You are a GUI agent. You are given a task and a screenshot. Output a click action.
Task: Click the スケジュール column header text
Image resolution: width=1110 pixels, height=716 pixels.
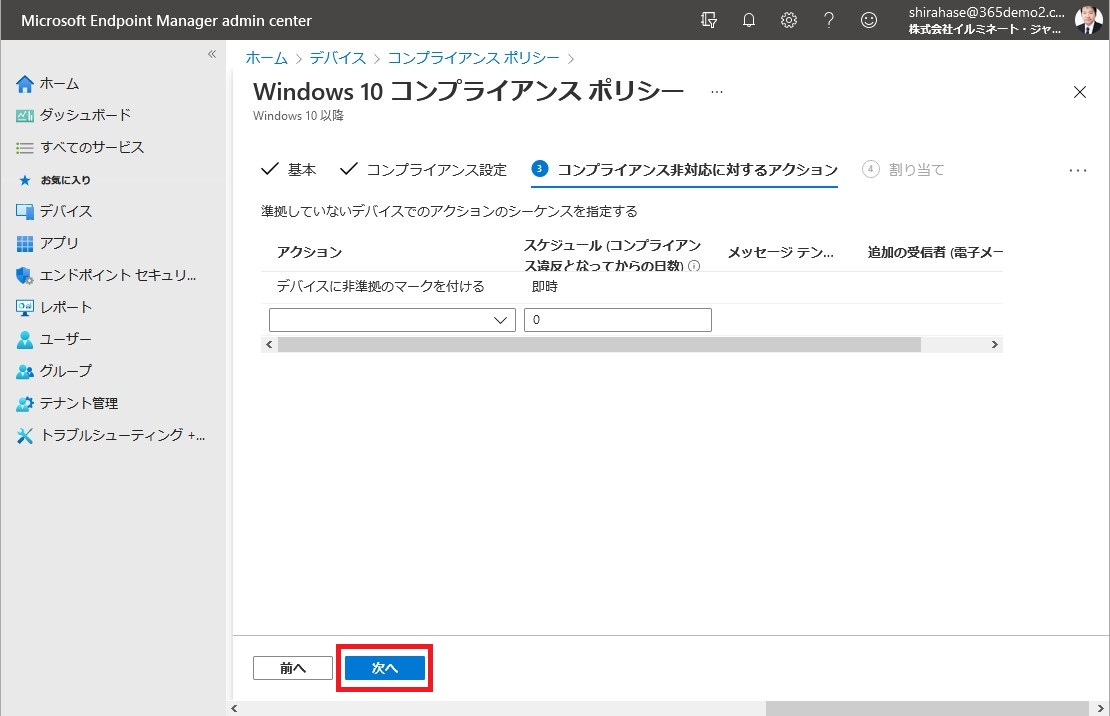pyautogui.click(x=612, y=255)
